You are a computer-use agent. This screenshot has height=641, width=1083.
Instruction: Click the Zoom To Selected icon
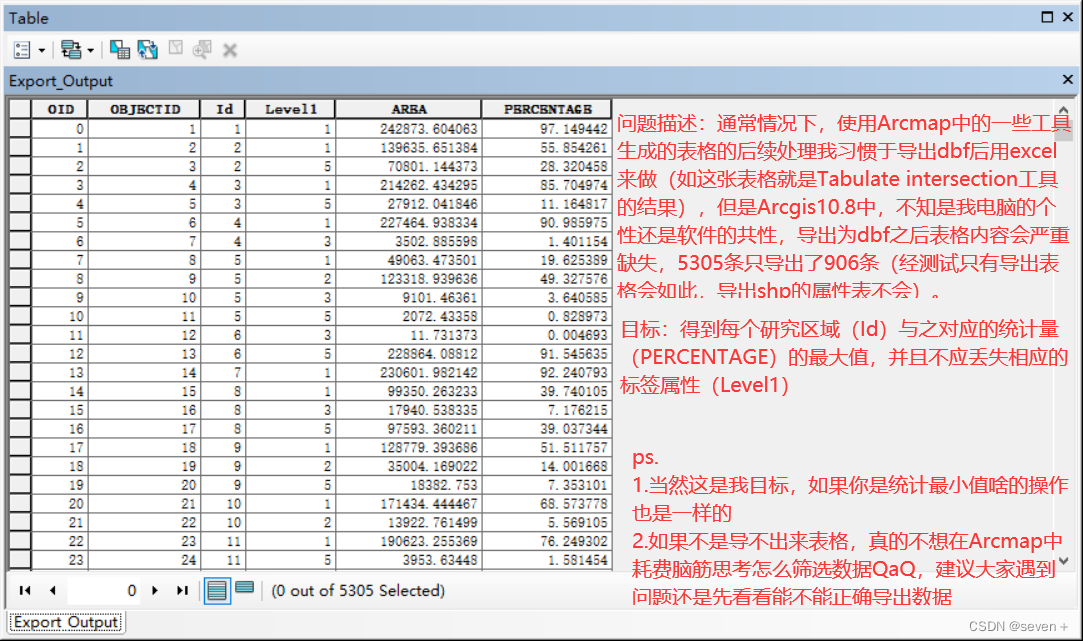click(202, 49)
